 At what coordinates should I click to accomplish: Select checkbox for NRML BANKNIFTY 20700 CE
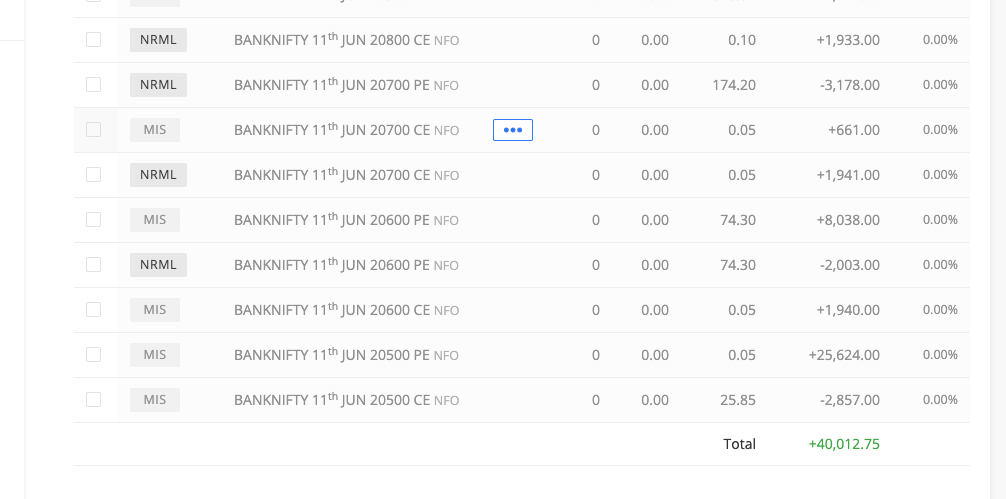(93, 175)
